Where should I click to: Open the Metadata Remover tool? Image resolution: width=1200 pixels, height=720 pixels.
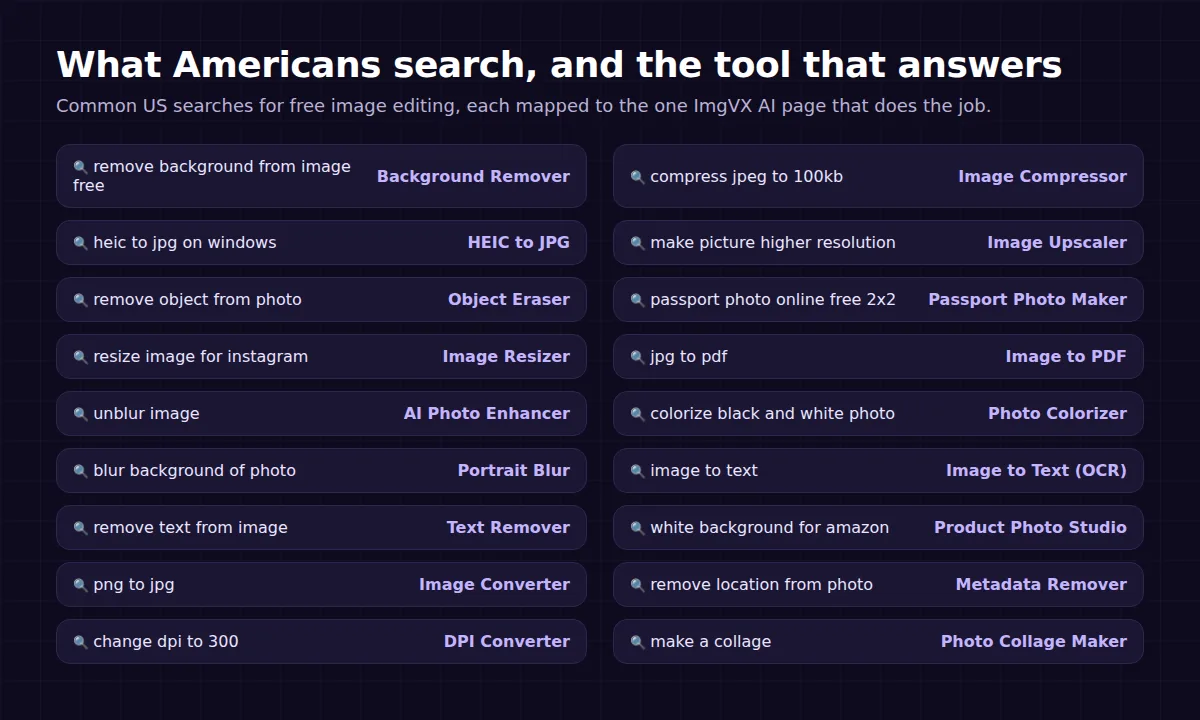1041,584
